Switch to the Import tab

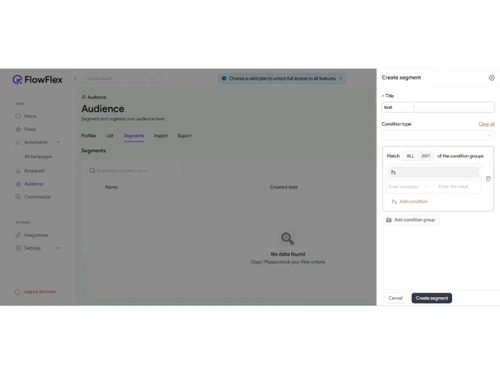click(161, 136)
